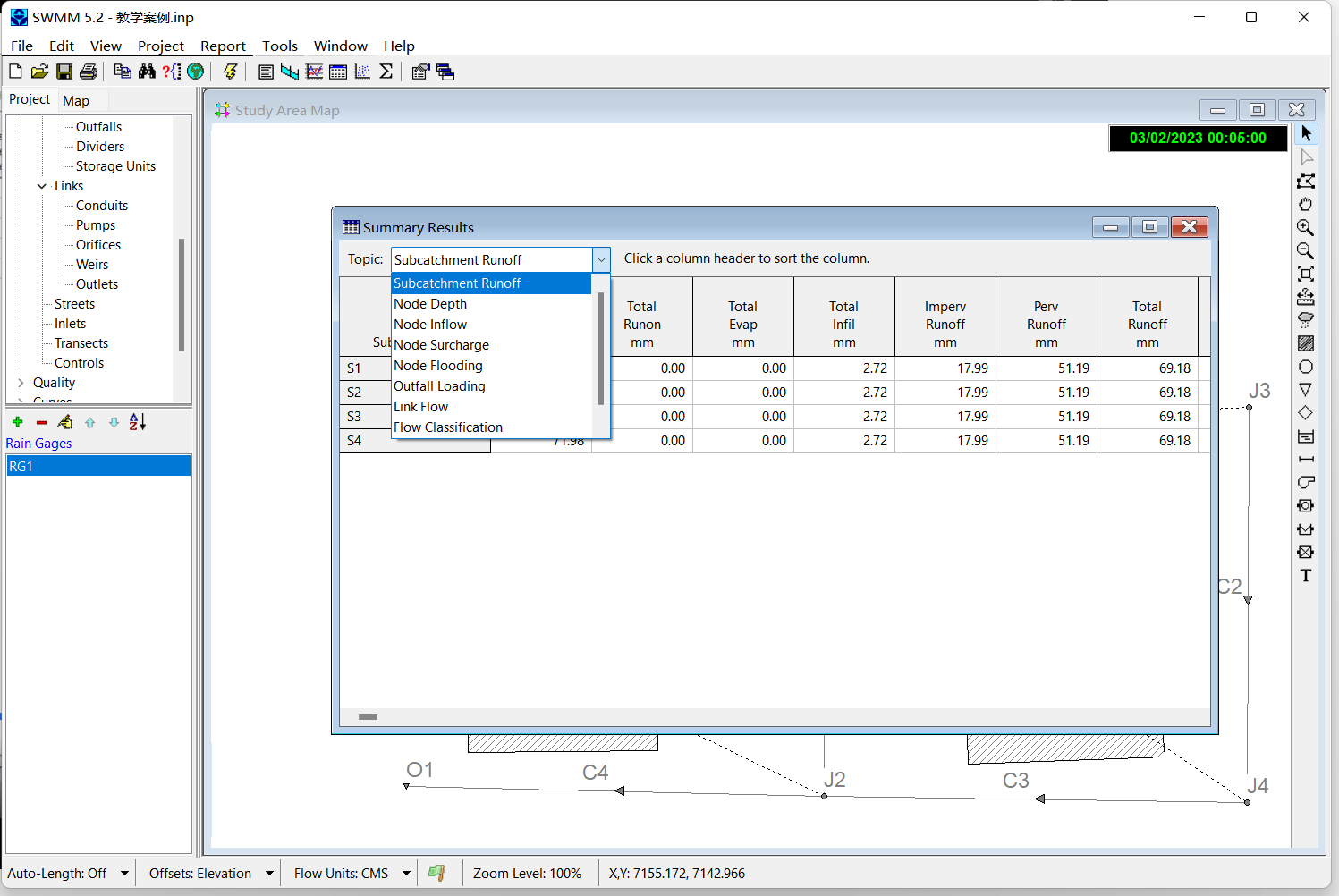Image resolution: width=1339 pixels, height=896 pixels.
Task: Open the Topic combo box arrow
Action: pos(601,259)
